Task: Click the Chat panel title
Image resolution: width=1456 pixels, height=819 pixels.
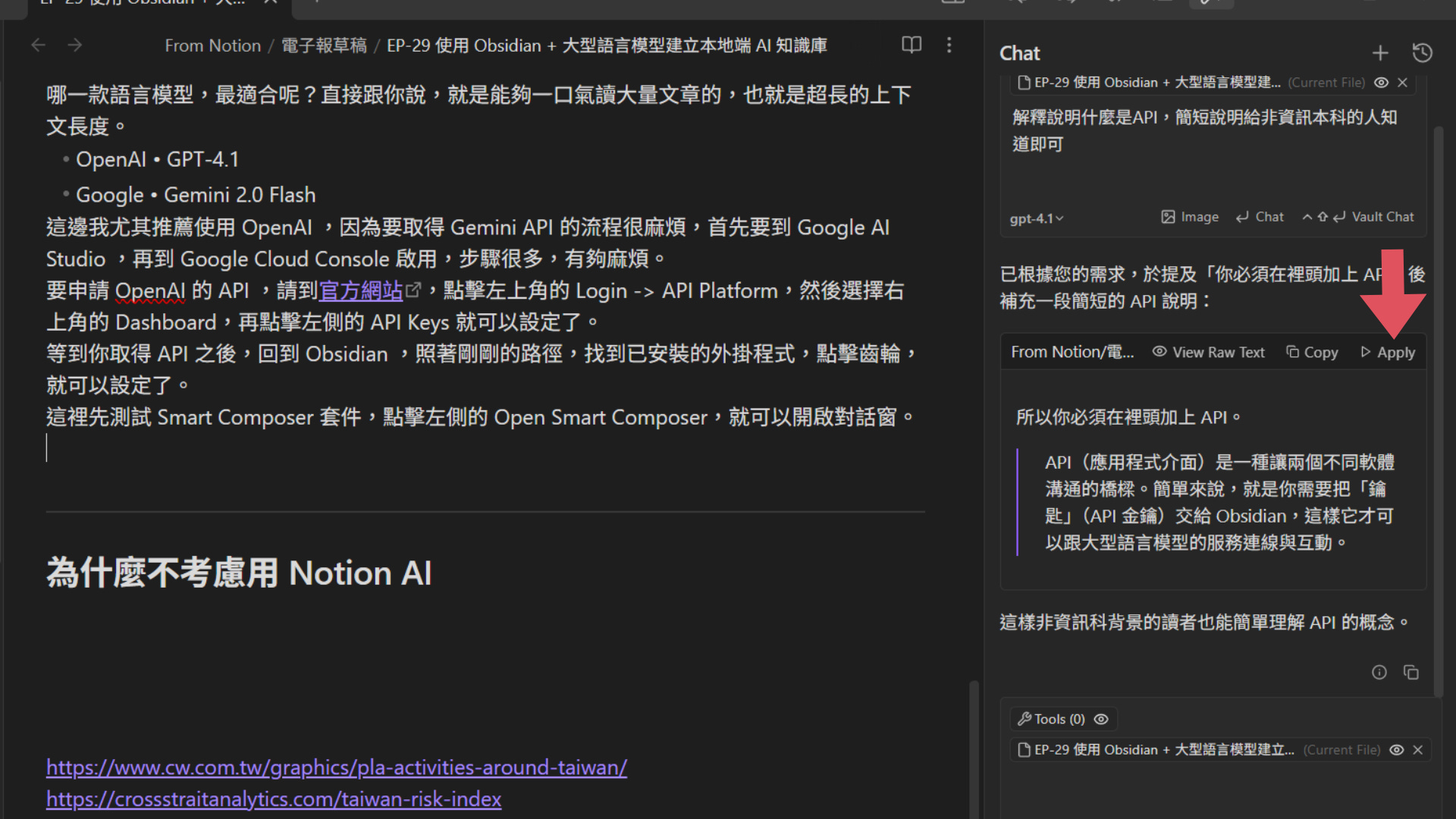Action: click(1020, 53)
